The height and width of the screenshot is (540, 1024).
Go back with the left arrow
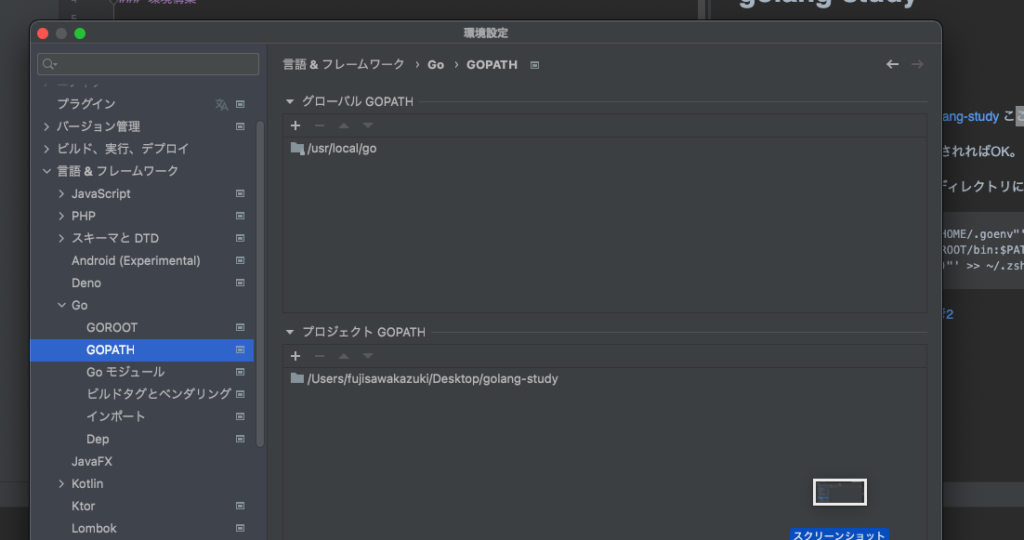[892, 64]
